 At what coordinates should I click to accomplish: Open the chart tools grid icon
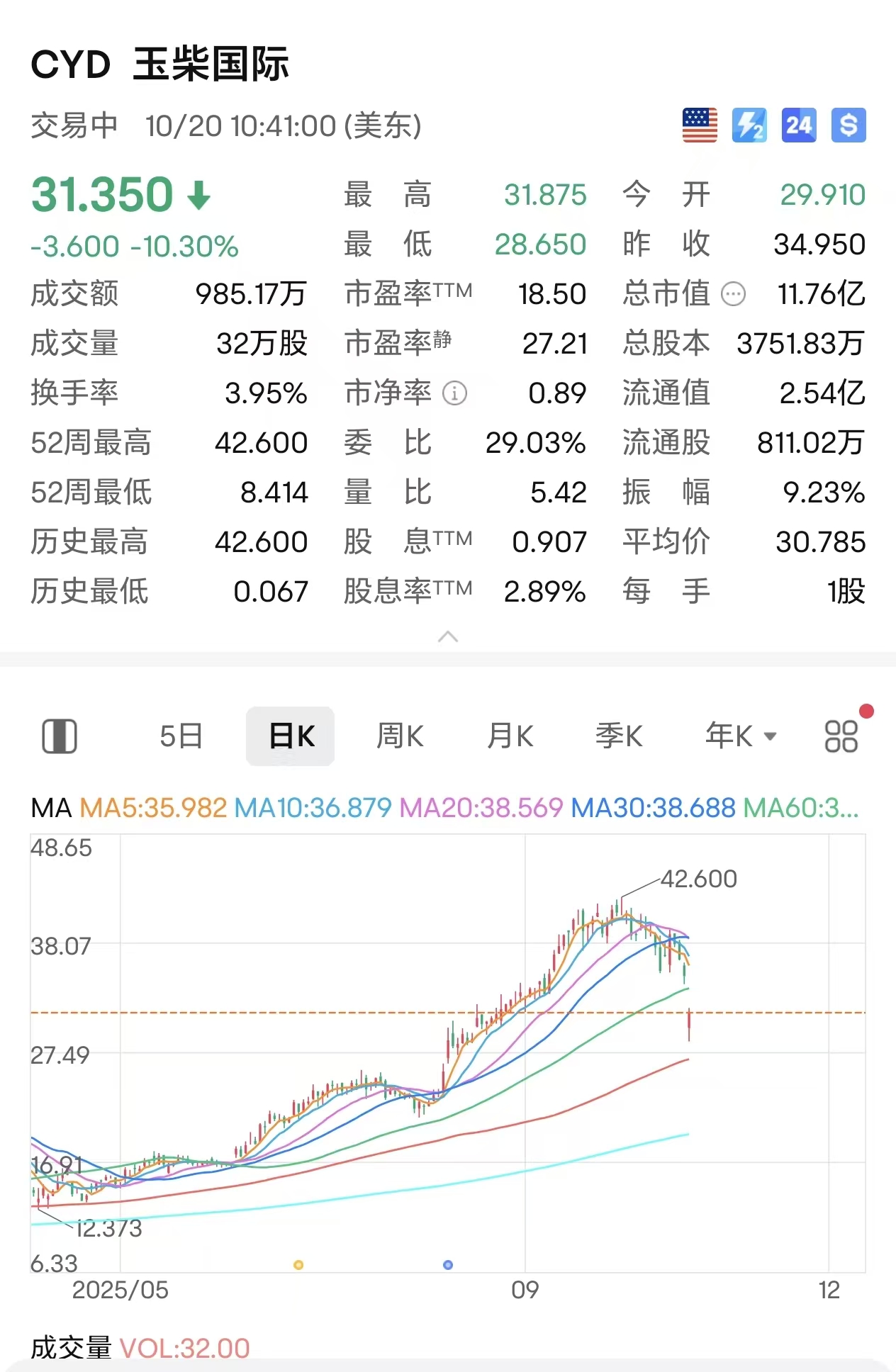pyautogui.click(x=841, y=736)
